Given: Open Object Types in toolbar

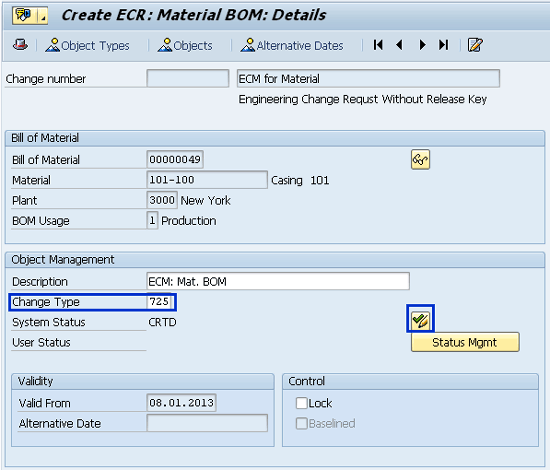Looking at the screenshot, I should pyautogui.click(x=87, y=45).
